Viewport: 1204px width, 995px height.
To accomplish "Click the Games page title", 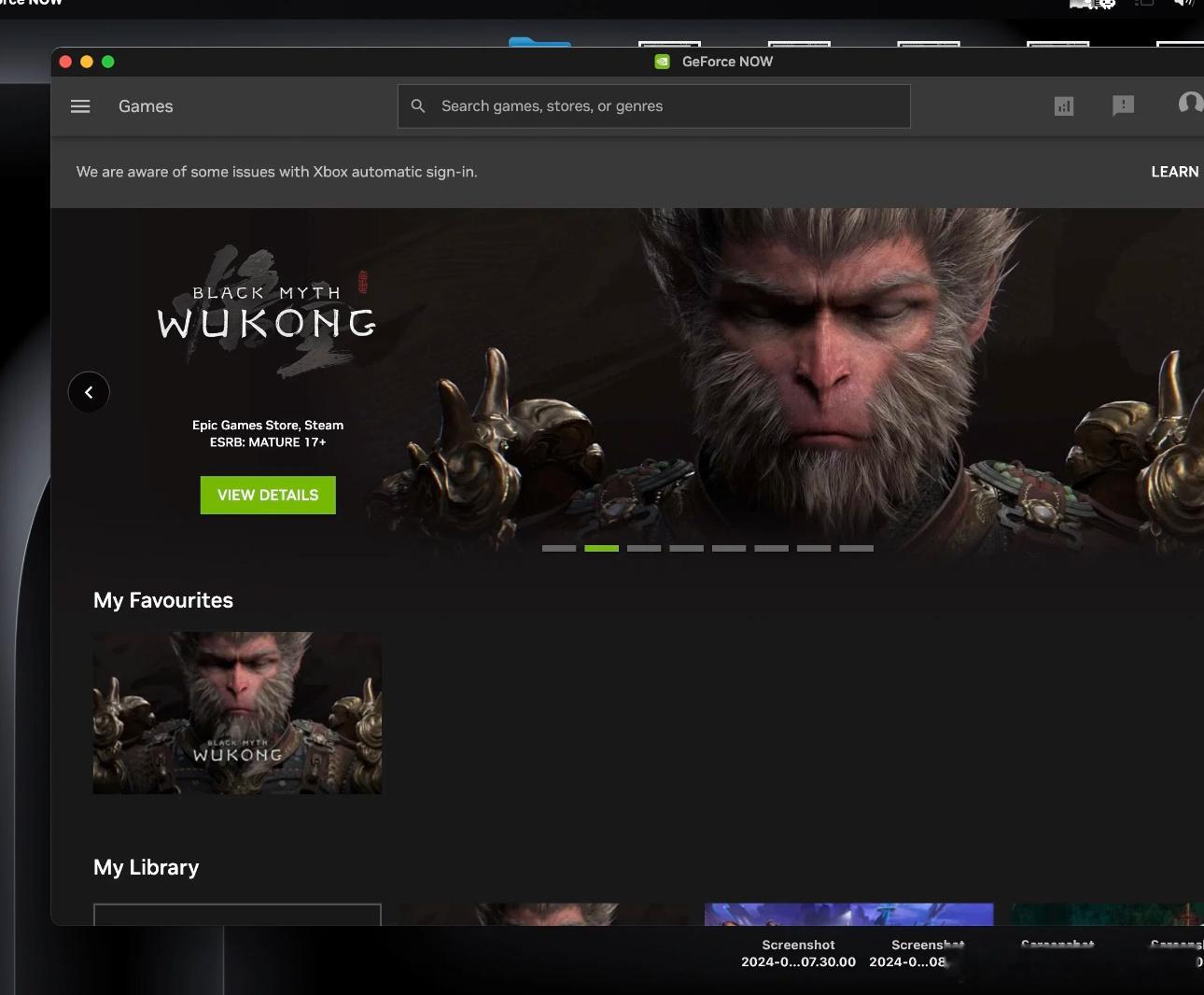I will tap(146, 106).
